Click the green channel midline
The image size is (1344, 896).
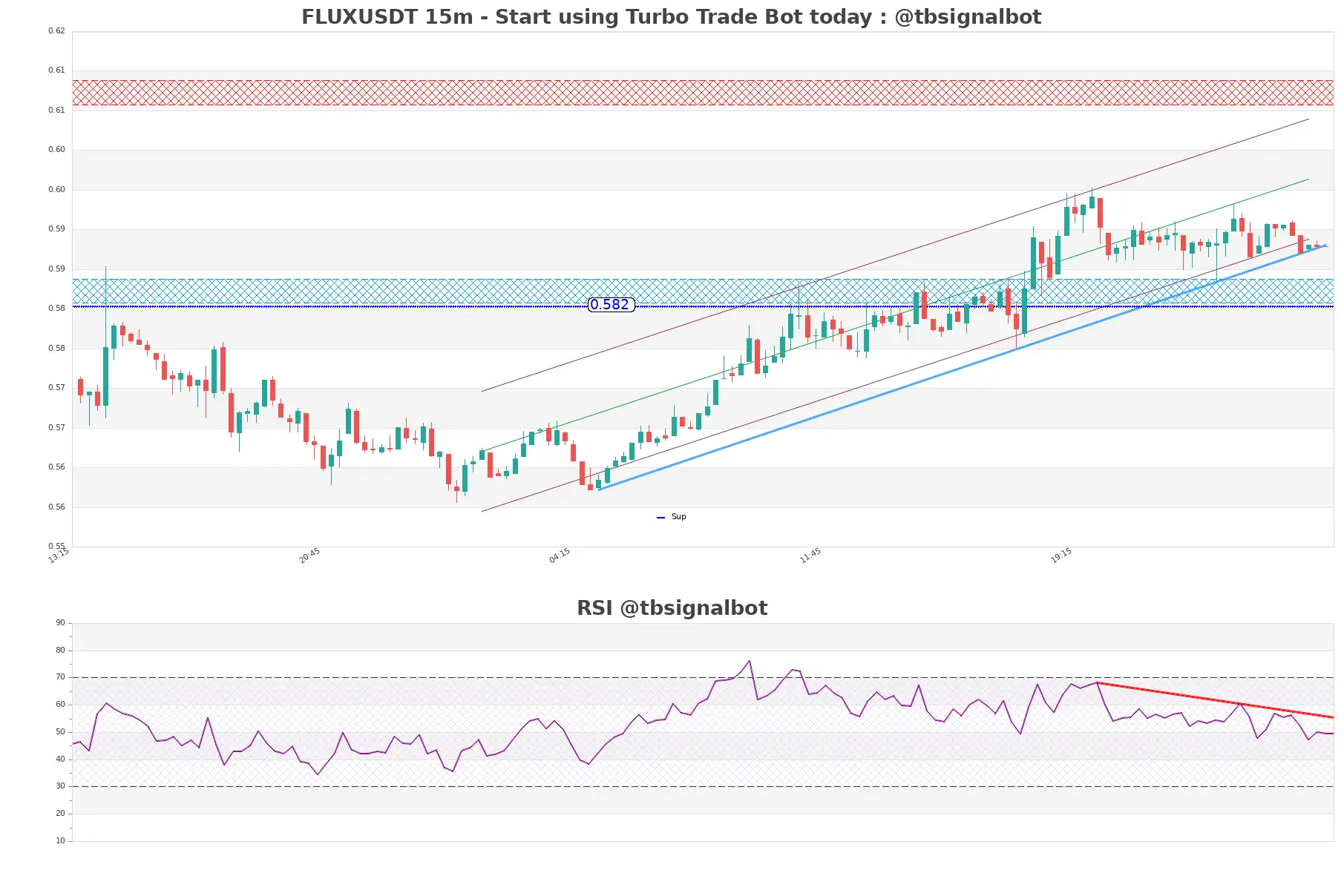[x=894, y=314]
